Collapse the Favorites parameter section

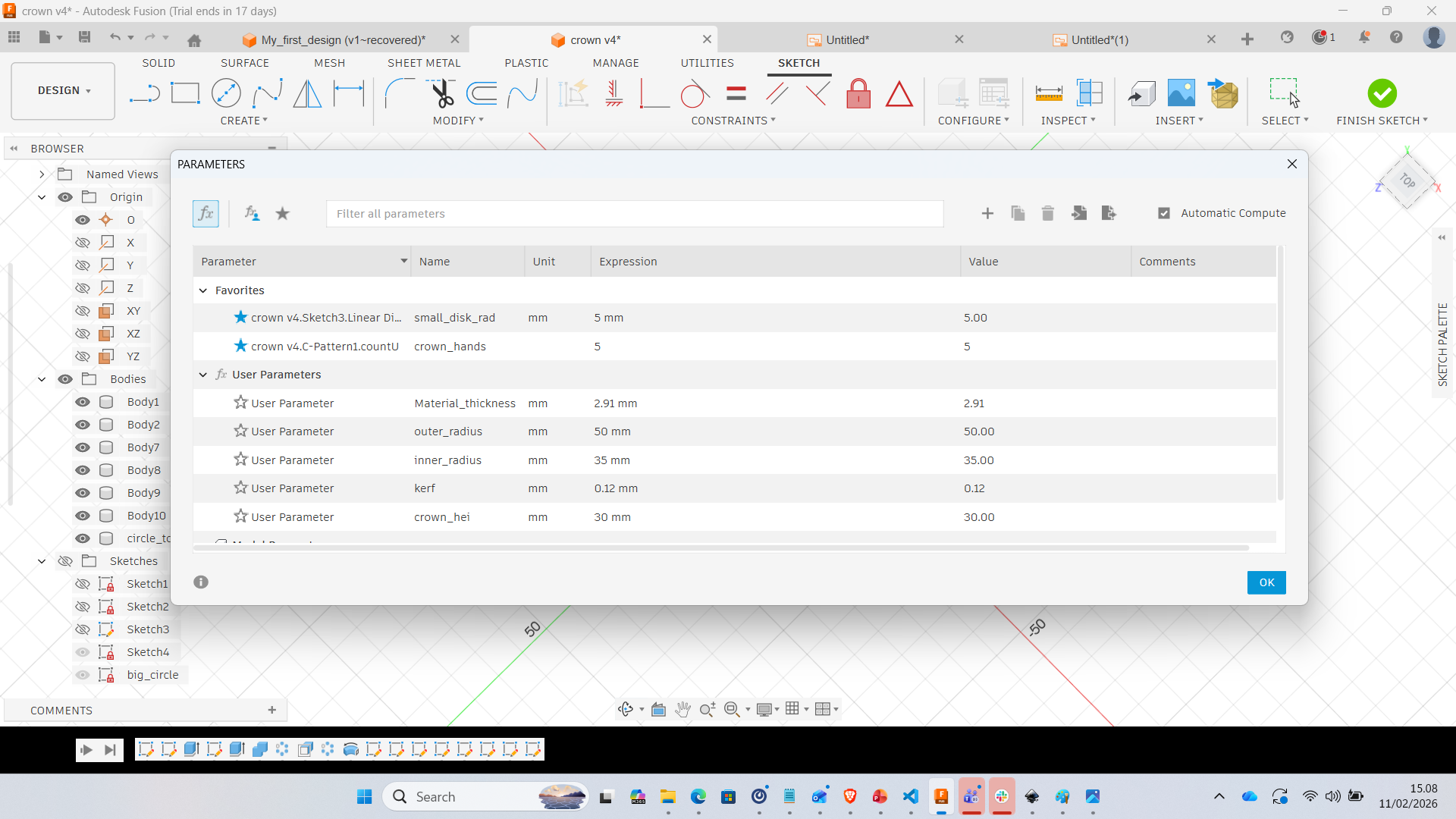pos(203,290)
